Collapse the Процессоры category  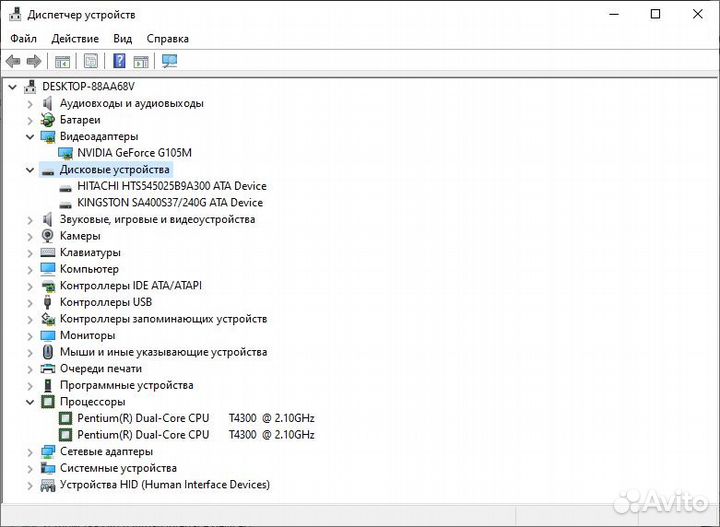29,402
